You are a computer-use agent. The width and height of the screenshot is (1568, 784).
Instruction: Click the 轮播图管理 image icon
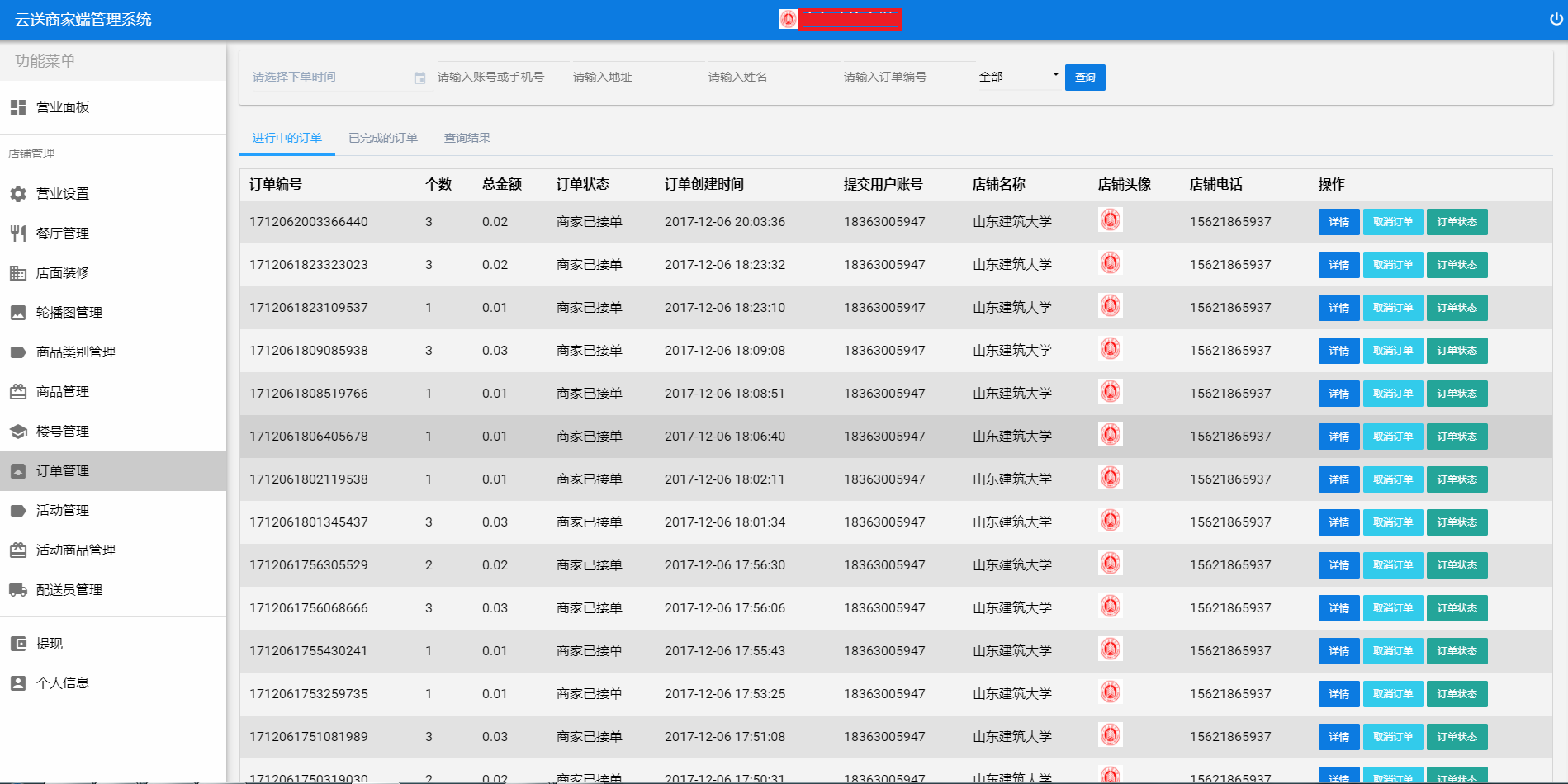(18, 313)
